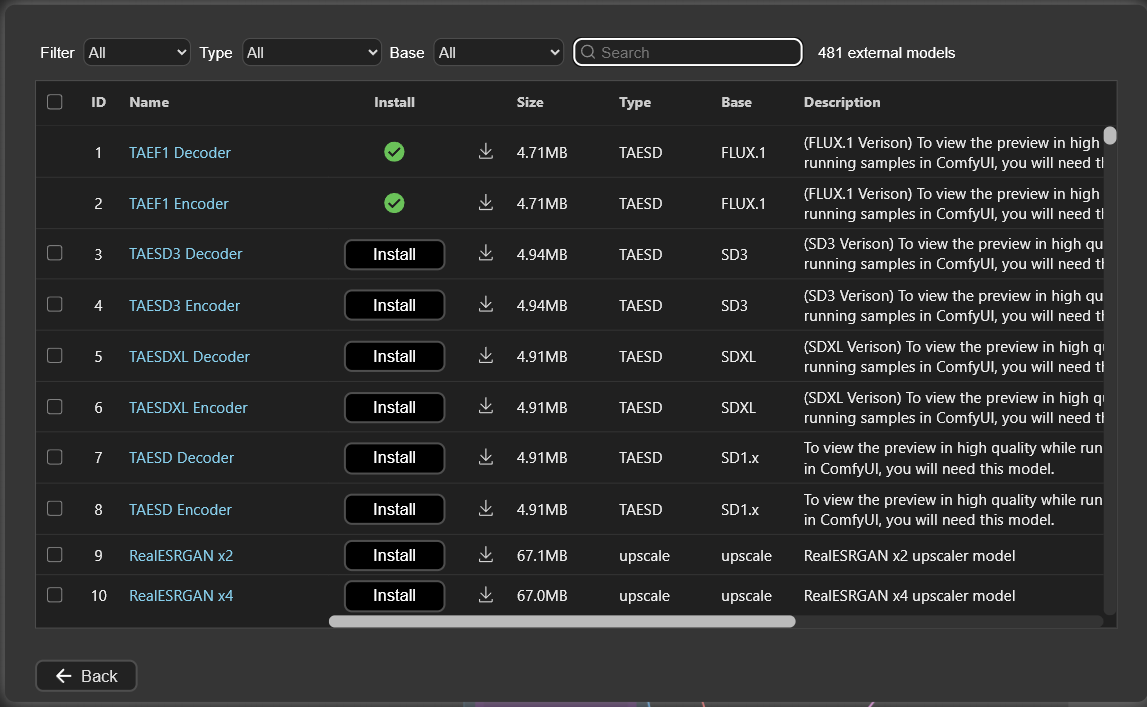Screen dimensions: 1147x707
Task: Check the box for TAESD3 Decoder row
Action: coord(55,253)
